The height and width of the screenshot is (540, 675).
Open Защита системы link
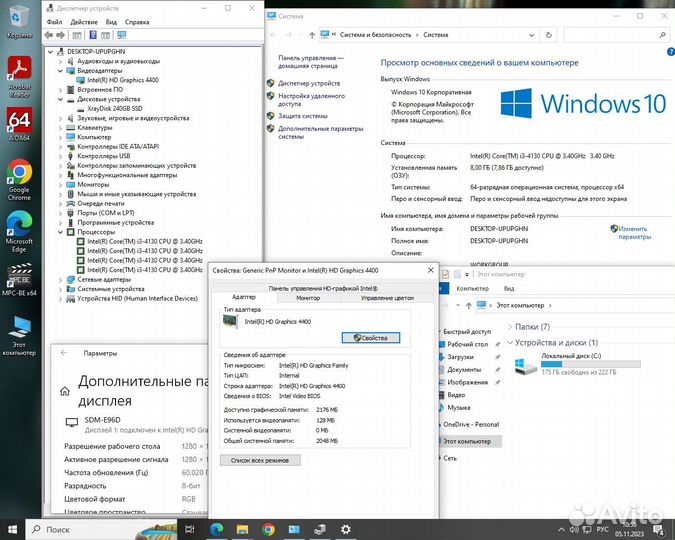303,116
